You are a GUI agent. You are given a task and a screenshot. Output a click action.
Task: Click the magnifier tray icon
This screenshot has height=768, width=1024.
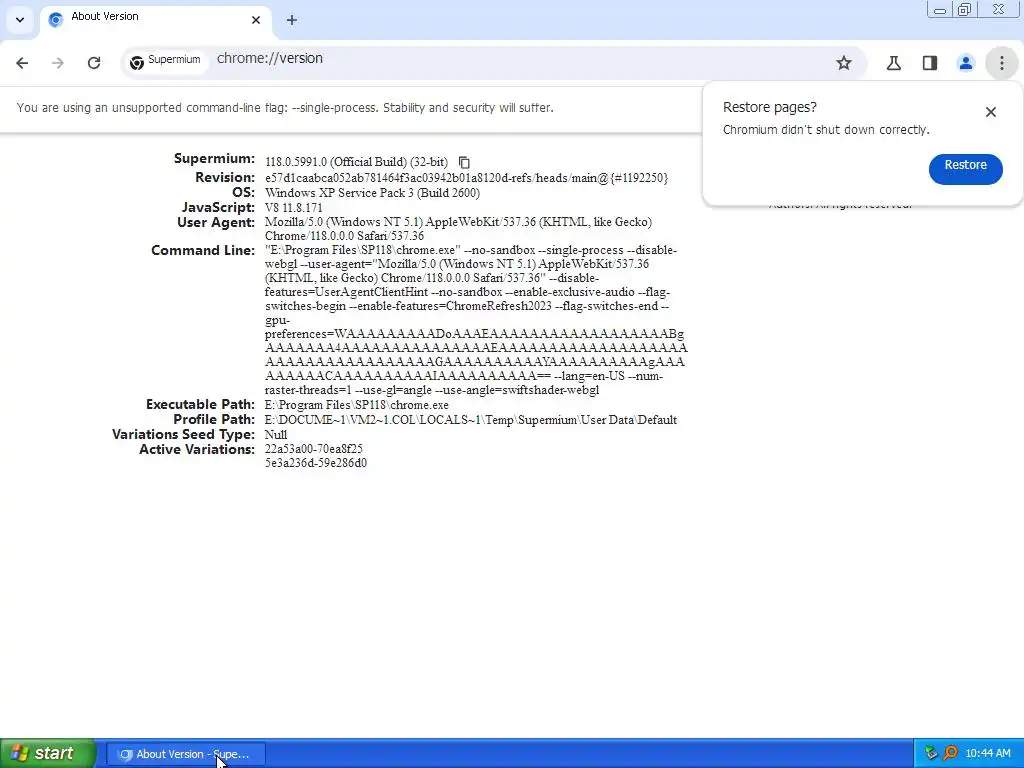pyautogui.click(x=950, y=754)
